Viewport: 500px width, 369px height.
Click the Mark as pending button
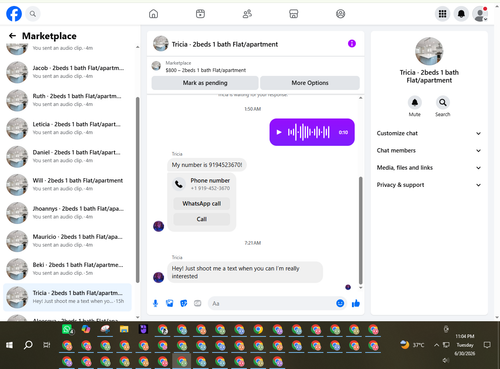(205, 83)
